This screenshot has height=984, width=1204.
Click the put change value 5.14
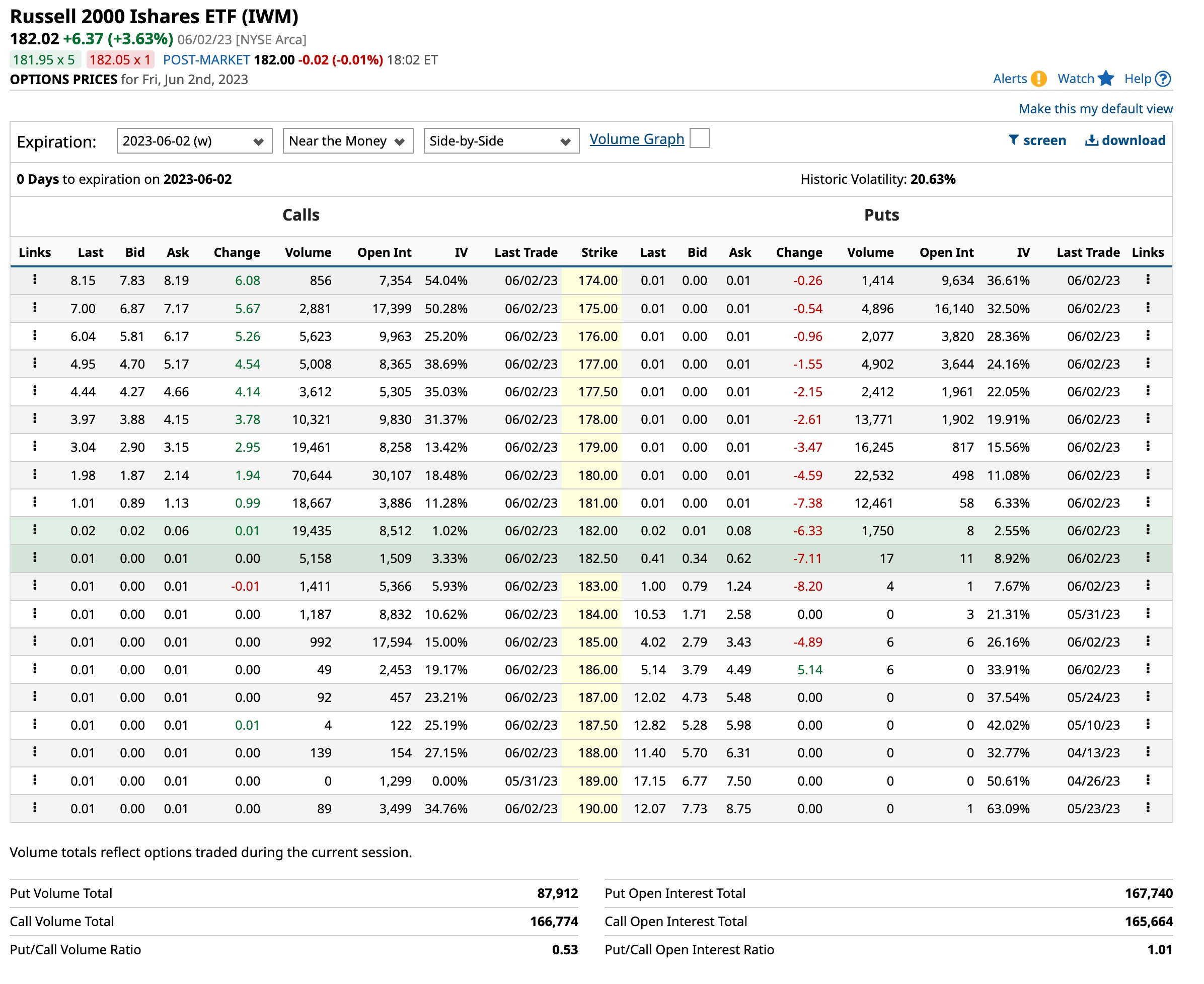810,669
